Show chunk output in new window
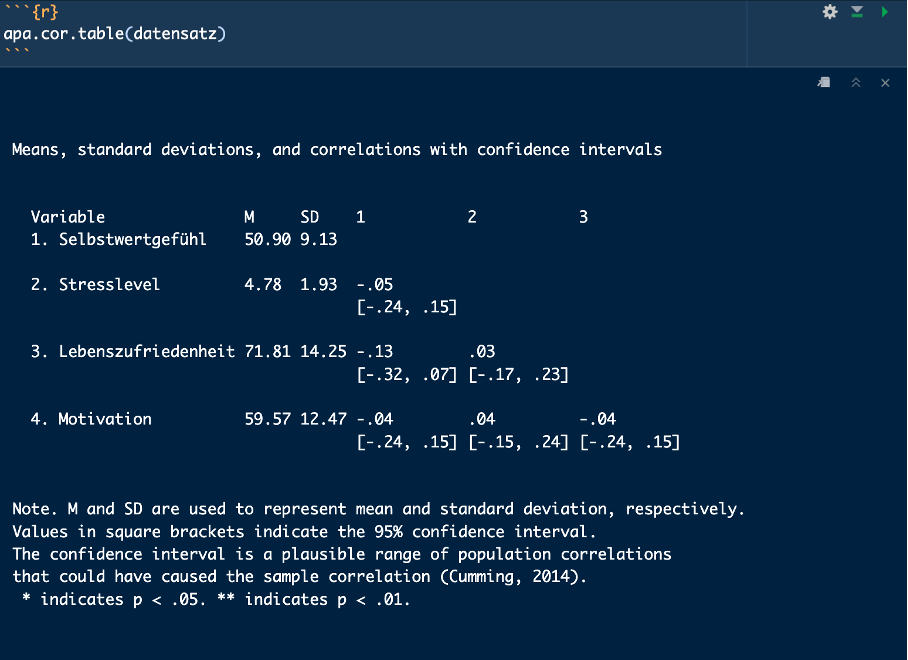 click(823, 83)
